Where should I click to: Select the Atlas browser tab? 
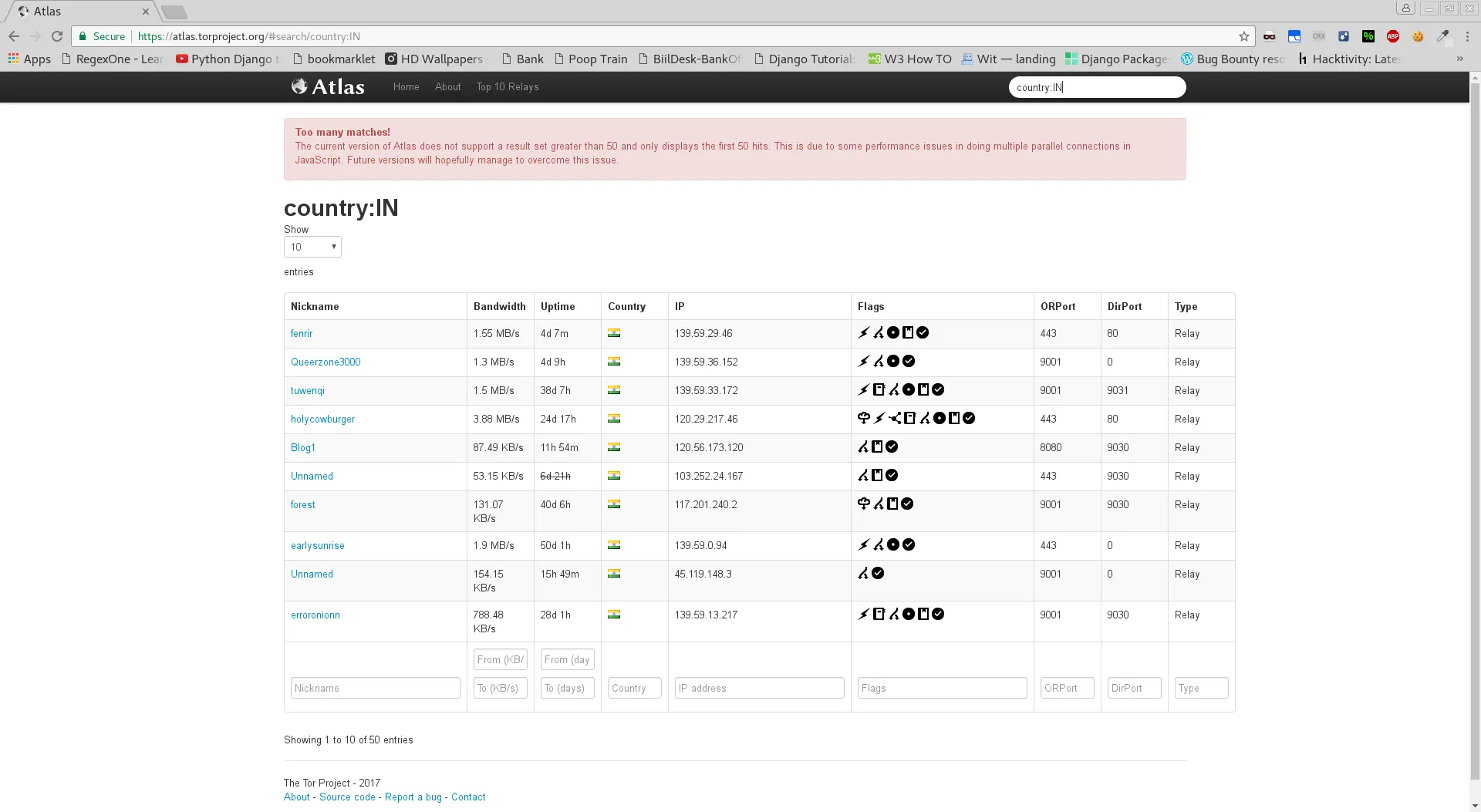[x=82, y=12]
